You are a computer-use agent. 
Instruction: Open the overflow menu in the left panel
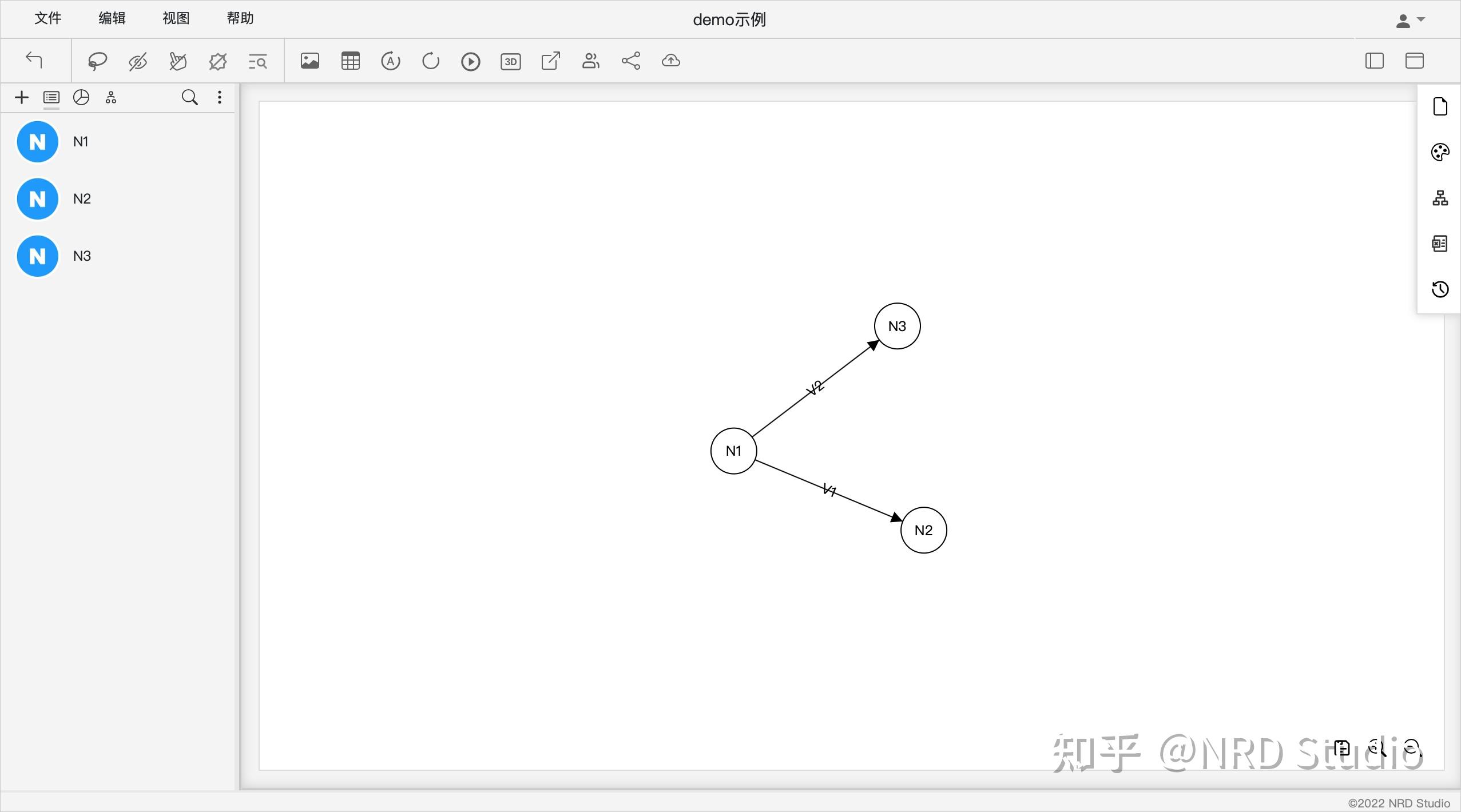point(219,97)
